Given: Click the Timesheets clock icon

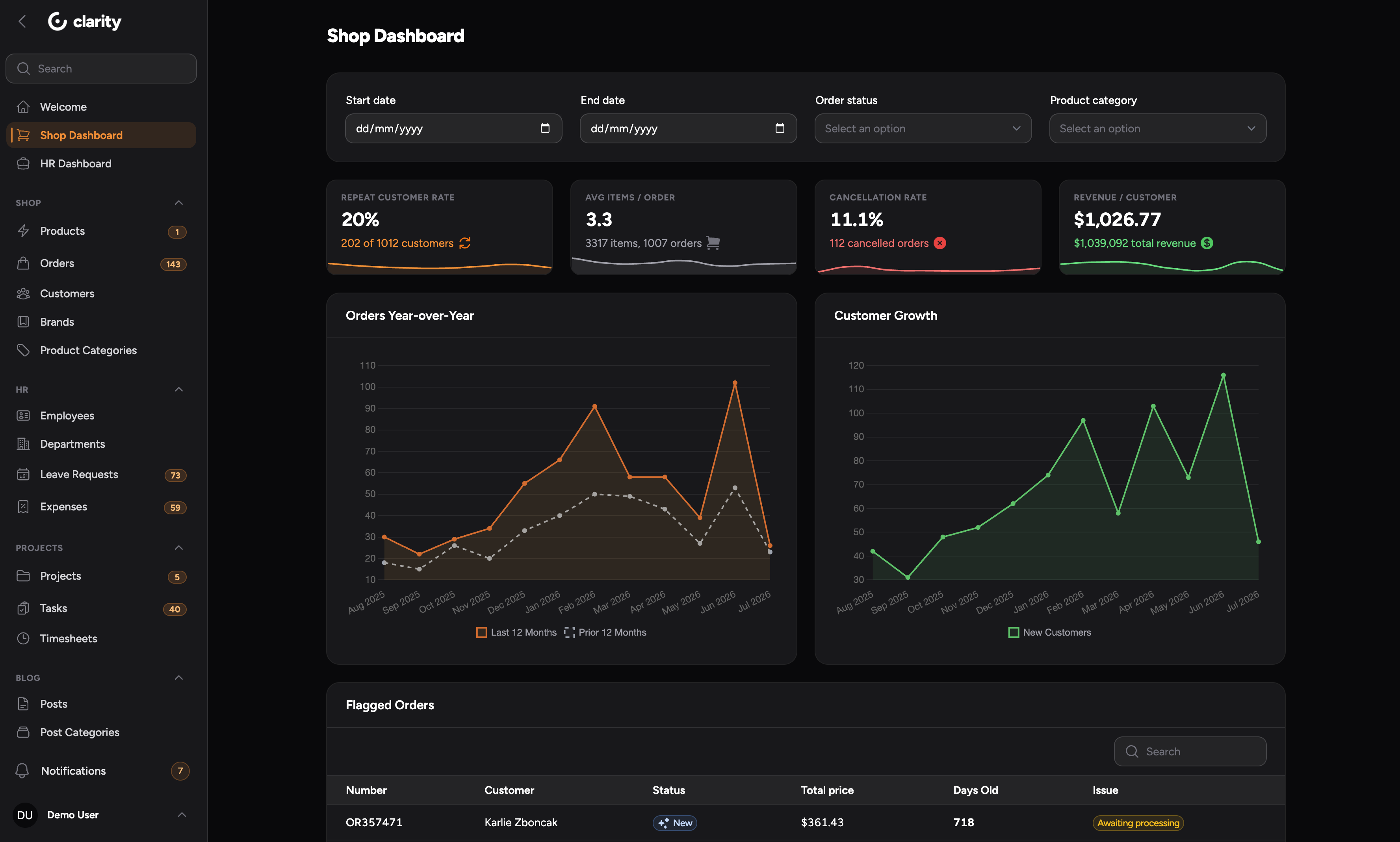Looking at the screenshot, I should coord(23,638).
